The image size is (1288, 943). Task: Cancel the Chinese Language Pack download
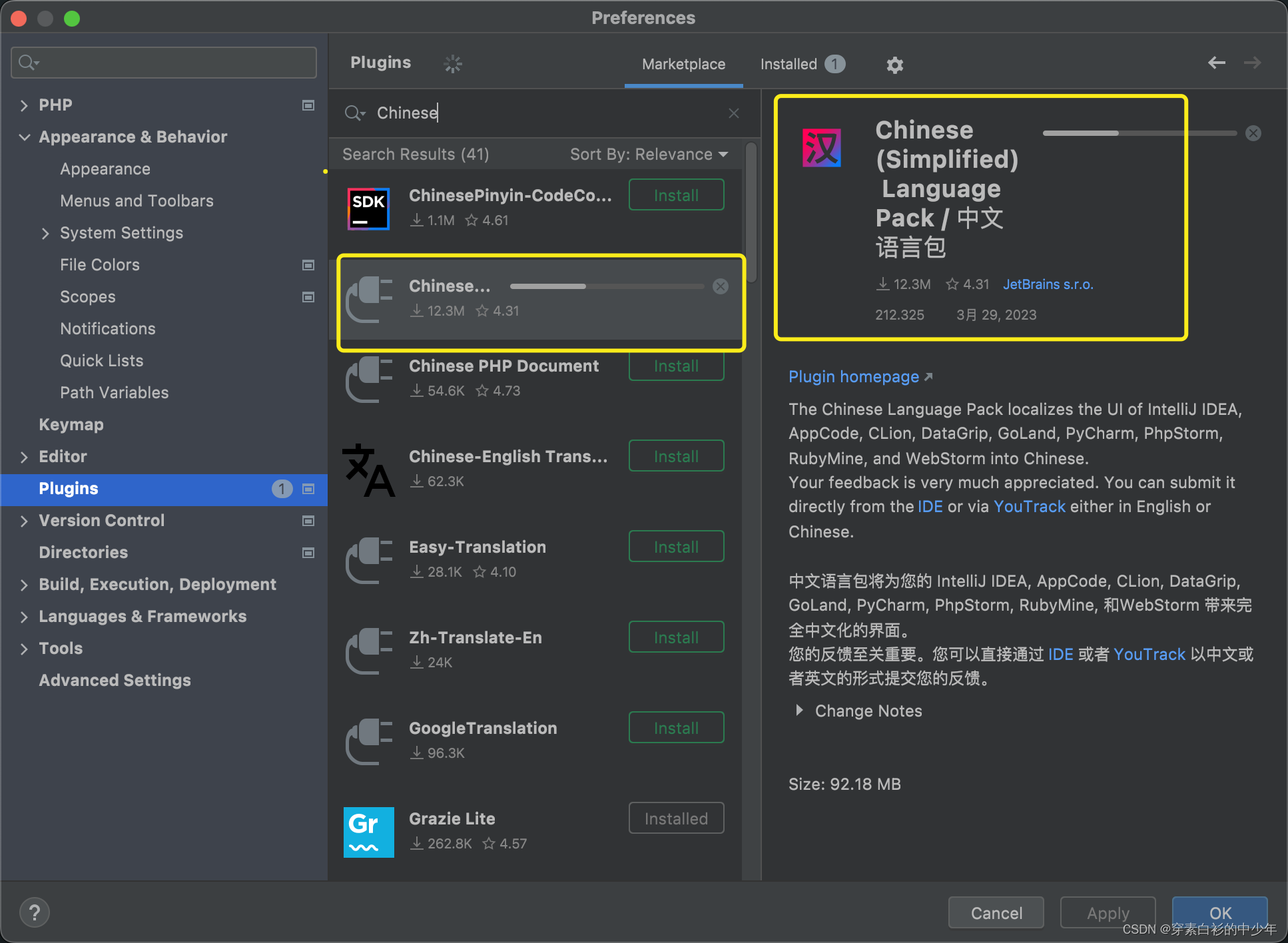(x=1253, y=133)
